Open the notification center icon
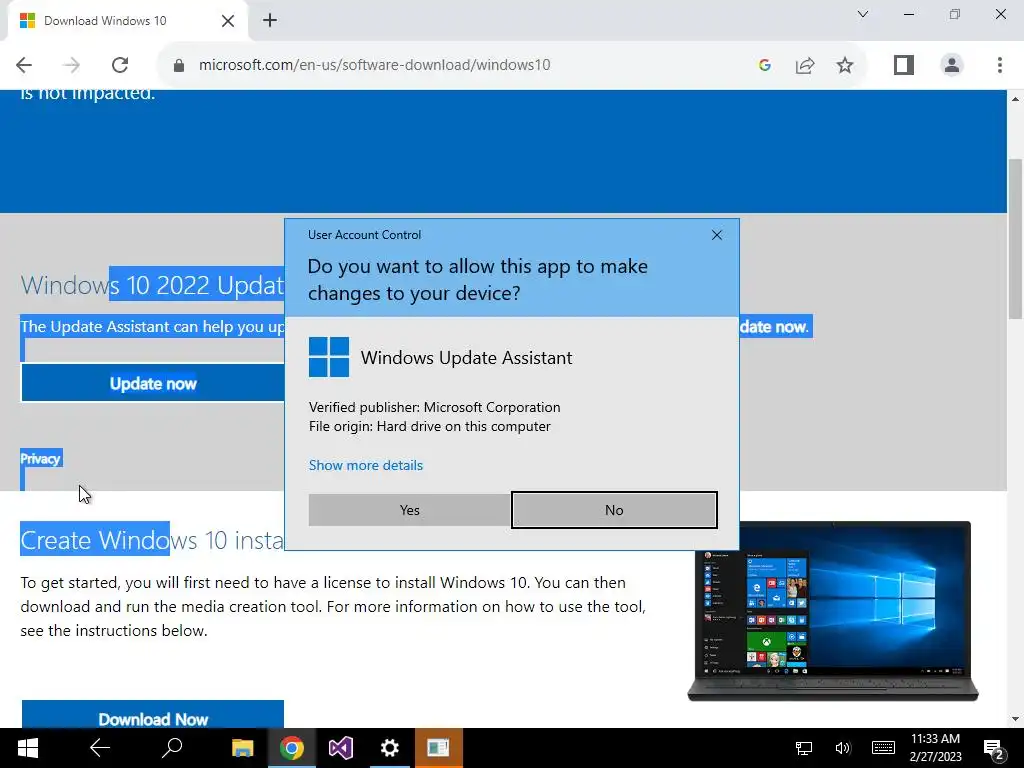This screenshot has height=768, width=1024. tap(993, 749)
